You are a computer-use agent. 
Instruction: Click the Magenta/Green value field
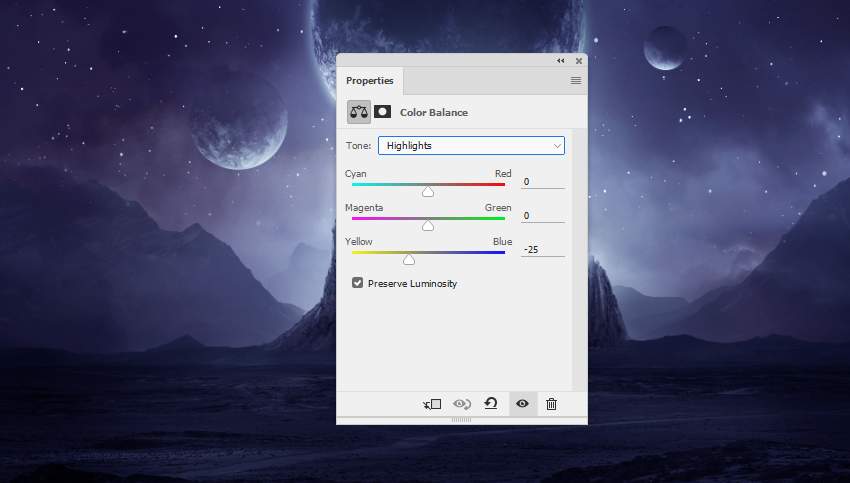point(543,216)
